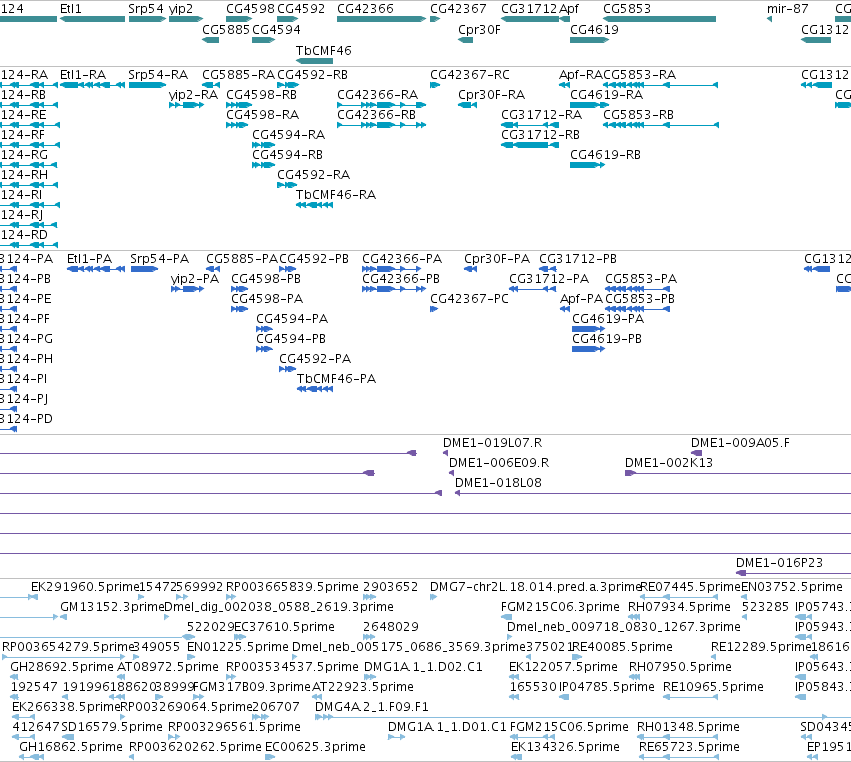
Task: Select protein label Cpr30F-PA
Action: tap(497, 259)
